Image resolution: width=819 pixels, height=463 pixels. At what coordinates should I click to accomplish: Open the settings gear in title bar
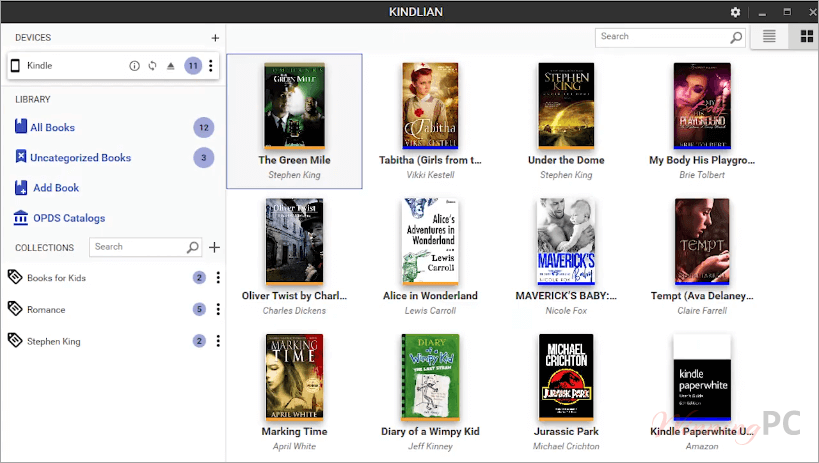pyautogui.click(x=735, y=12)
